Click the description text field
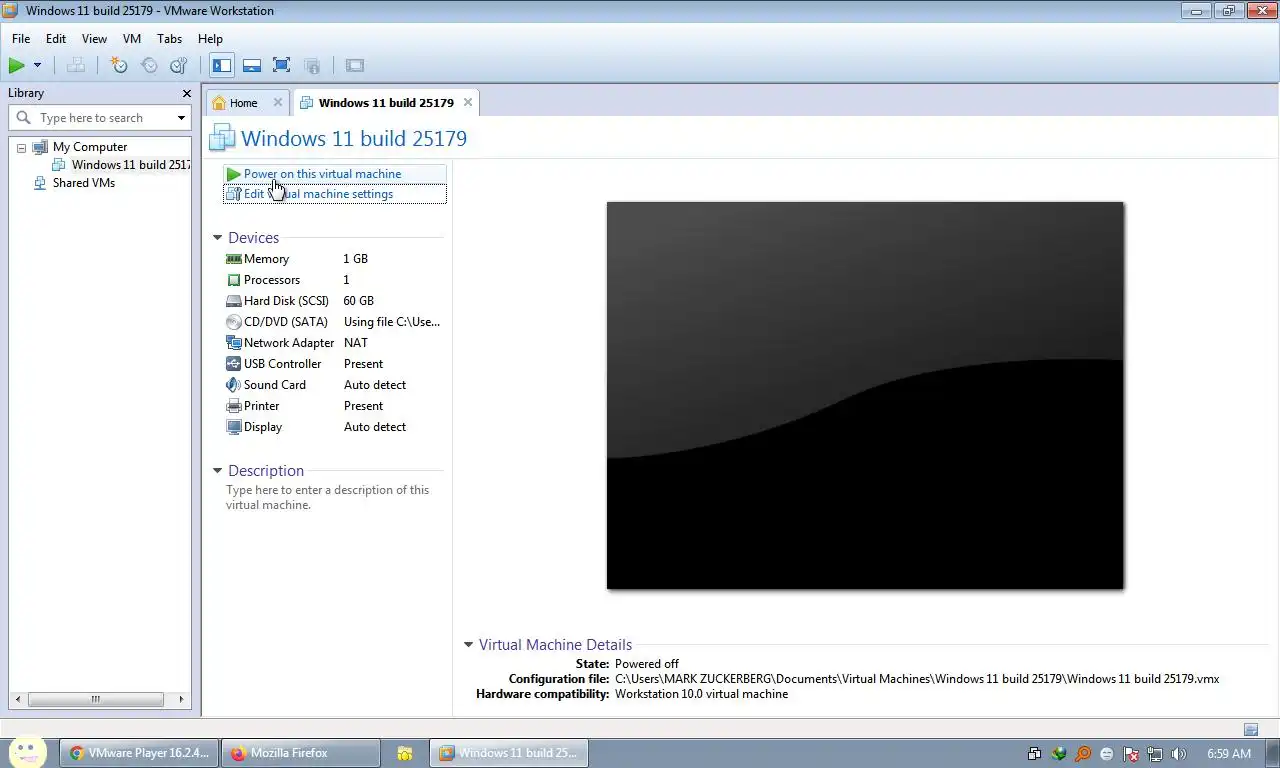This screenshot has width=1280, height=768. tap(328, 497)
